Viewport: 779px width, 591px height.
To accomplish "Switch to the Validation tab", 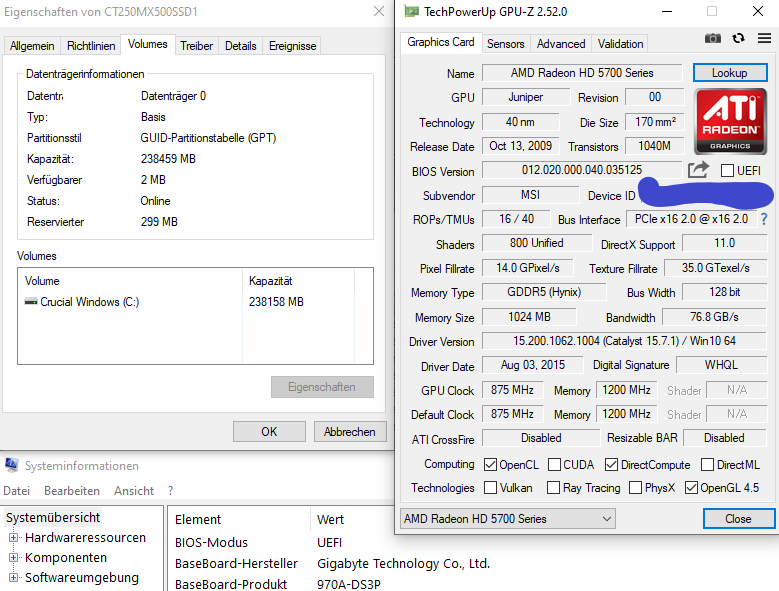I will click(621, 44).
